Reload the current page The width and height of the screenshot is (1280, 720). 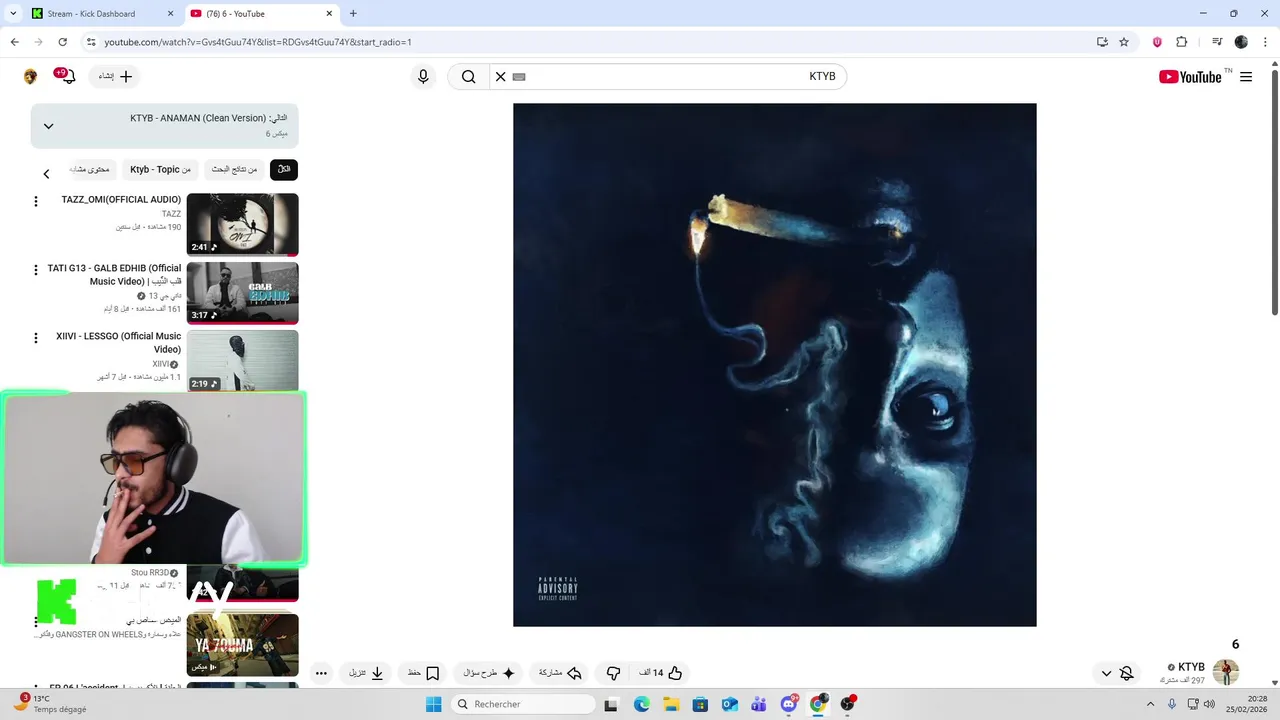pos(62,42)
